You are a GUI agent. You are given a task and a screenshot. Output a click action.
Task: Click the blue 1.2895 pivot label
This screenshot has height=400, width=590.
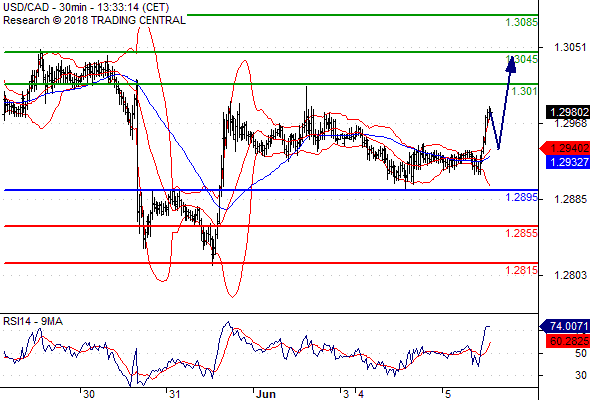tap(521, 197)
